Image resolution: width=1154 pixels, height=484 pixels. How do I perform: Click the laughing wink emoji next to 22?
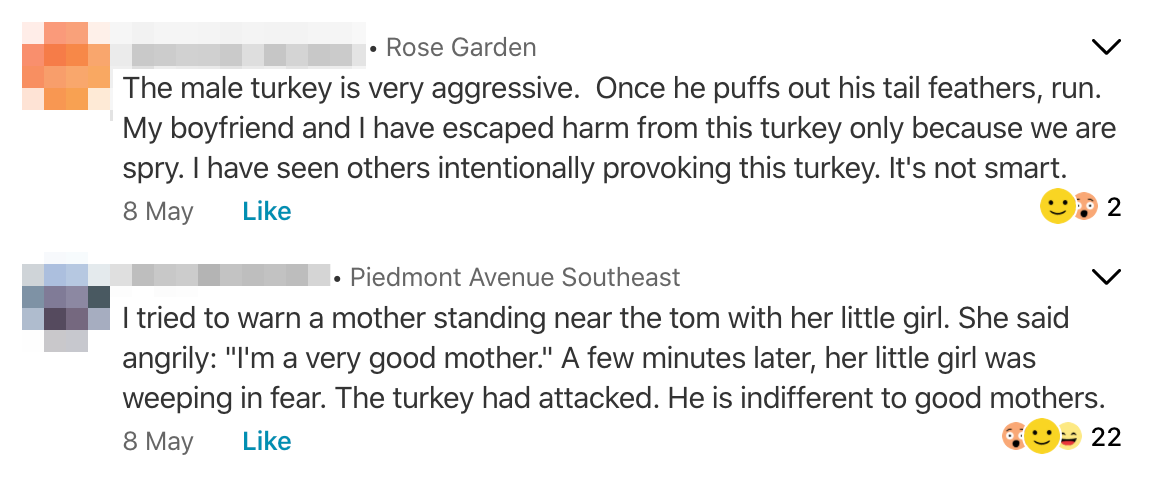click(x=1069, y=438)
